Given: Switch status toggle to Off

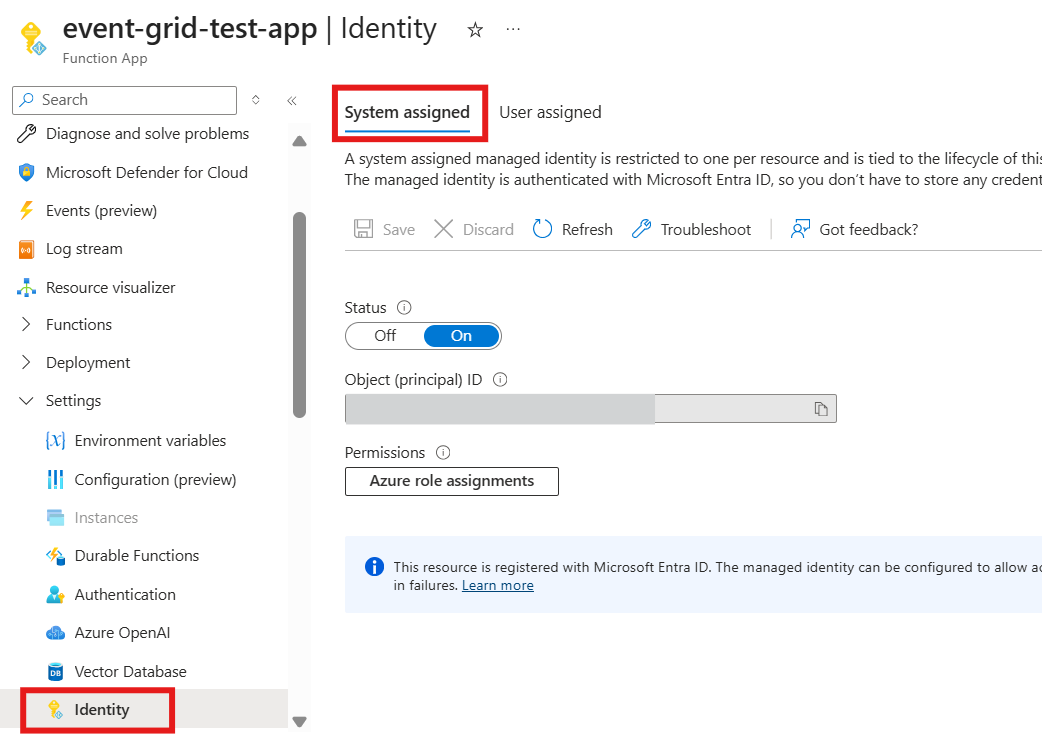Looking at the screenshot, I should click(385, 336).
